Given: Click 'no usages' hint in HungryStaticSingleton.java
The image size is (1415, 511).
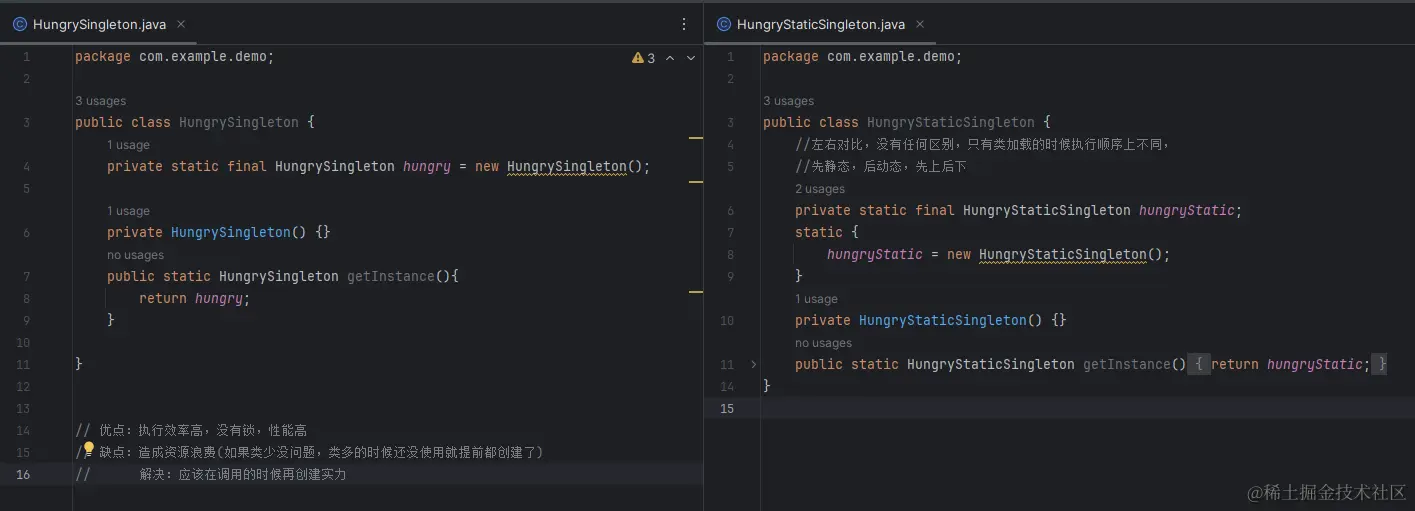Looking at the screenshot, I should (823, 343).
